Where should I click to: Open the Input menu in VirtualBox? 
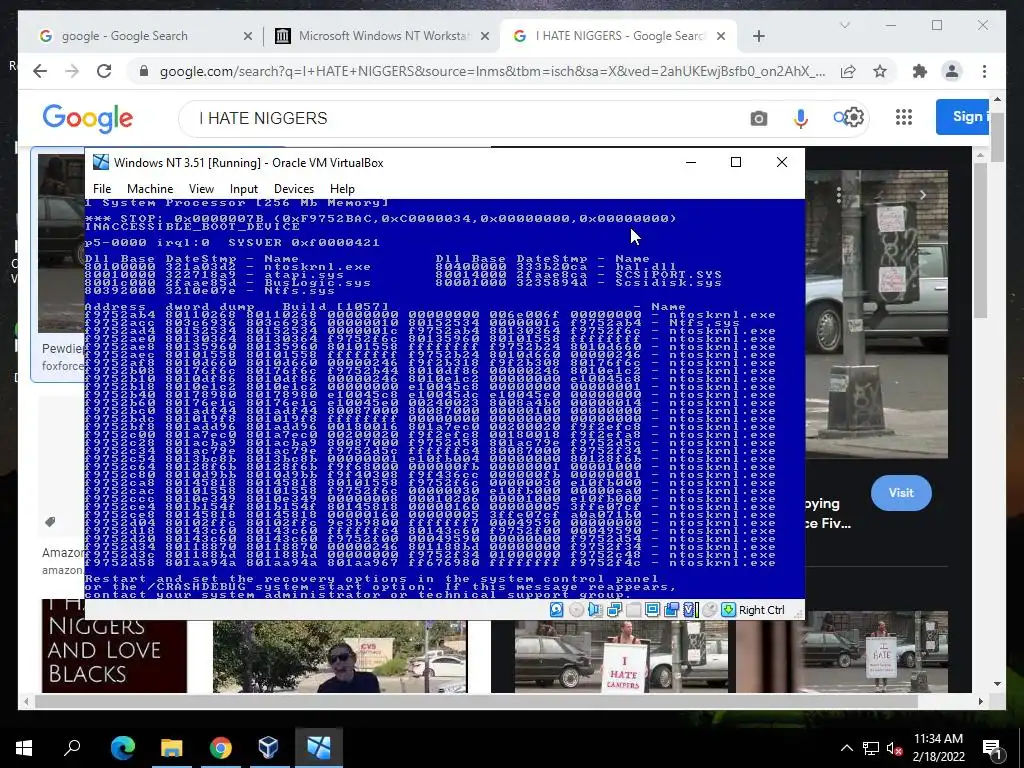(244, 189)
